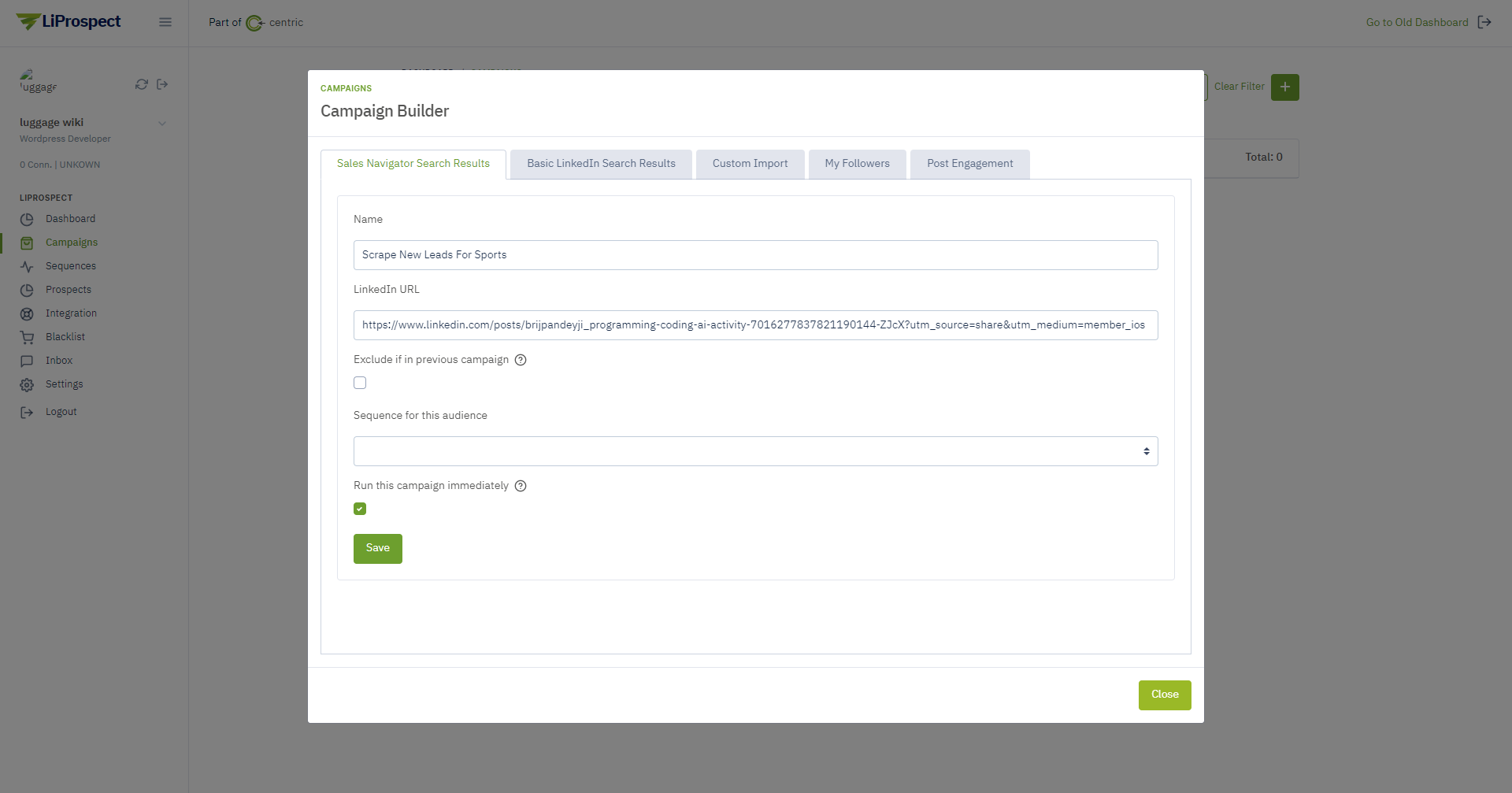The image size is (1512, 793).
Task: Check Exclude if in previous campaign box
Action: coord(360,383)
